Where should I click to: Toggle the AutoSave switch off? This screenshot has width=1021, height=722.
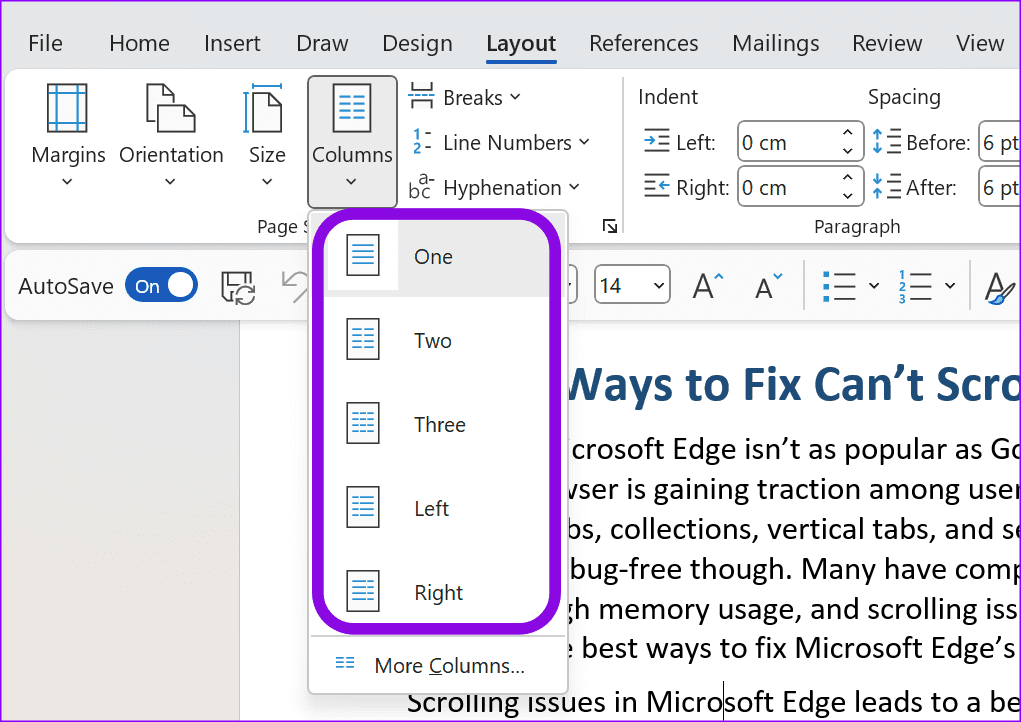tap(161, 285)
